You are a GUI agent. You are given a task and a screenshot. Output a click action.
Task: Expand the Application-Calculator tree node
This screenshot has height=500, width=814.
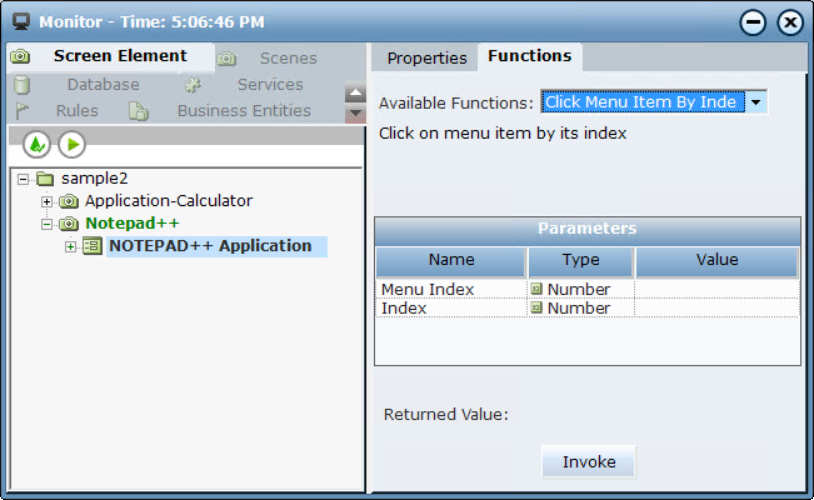coord(46,202)
